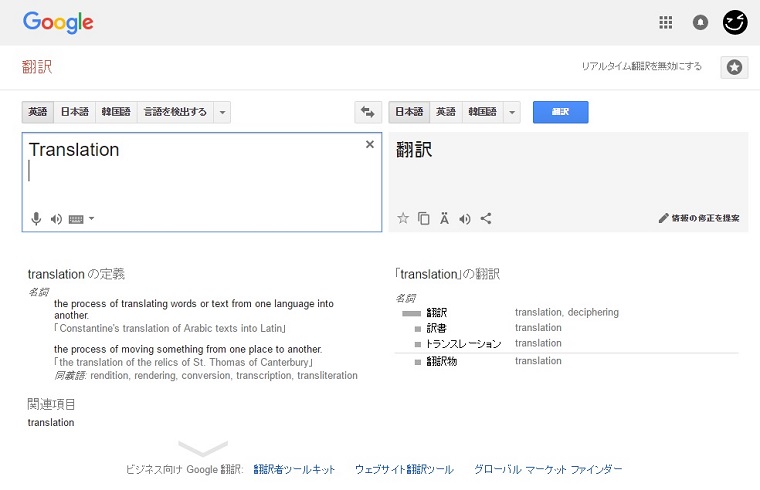Select 日本語 as target language

click(409, 112)
